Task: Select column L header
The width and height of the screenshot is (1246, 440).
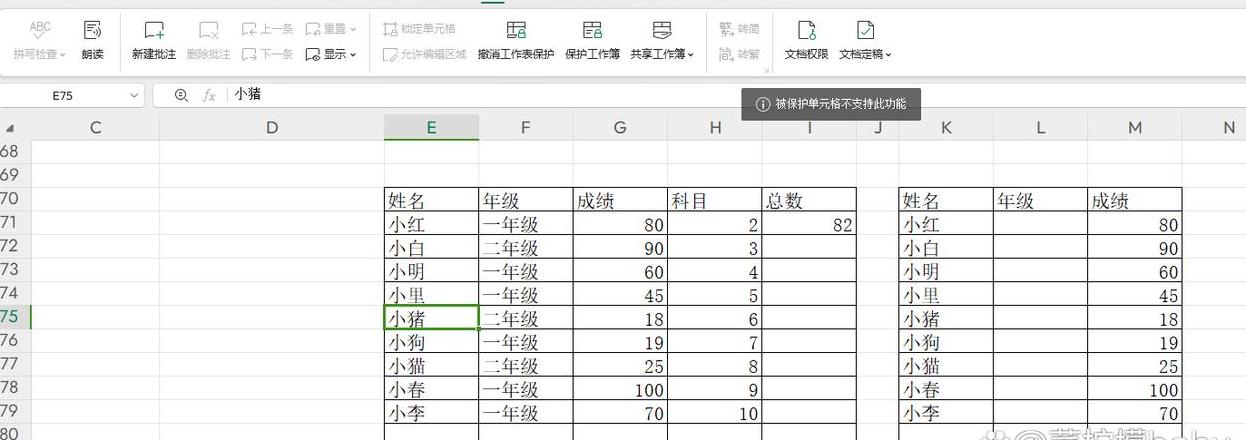Action: click(x=1040, y=128)
